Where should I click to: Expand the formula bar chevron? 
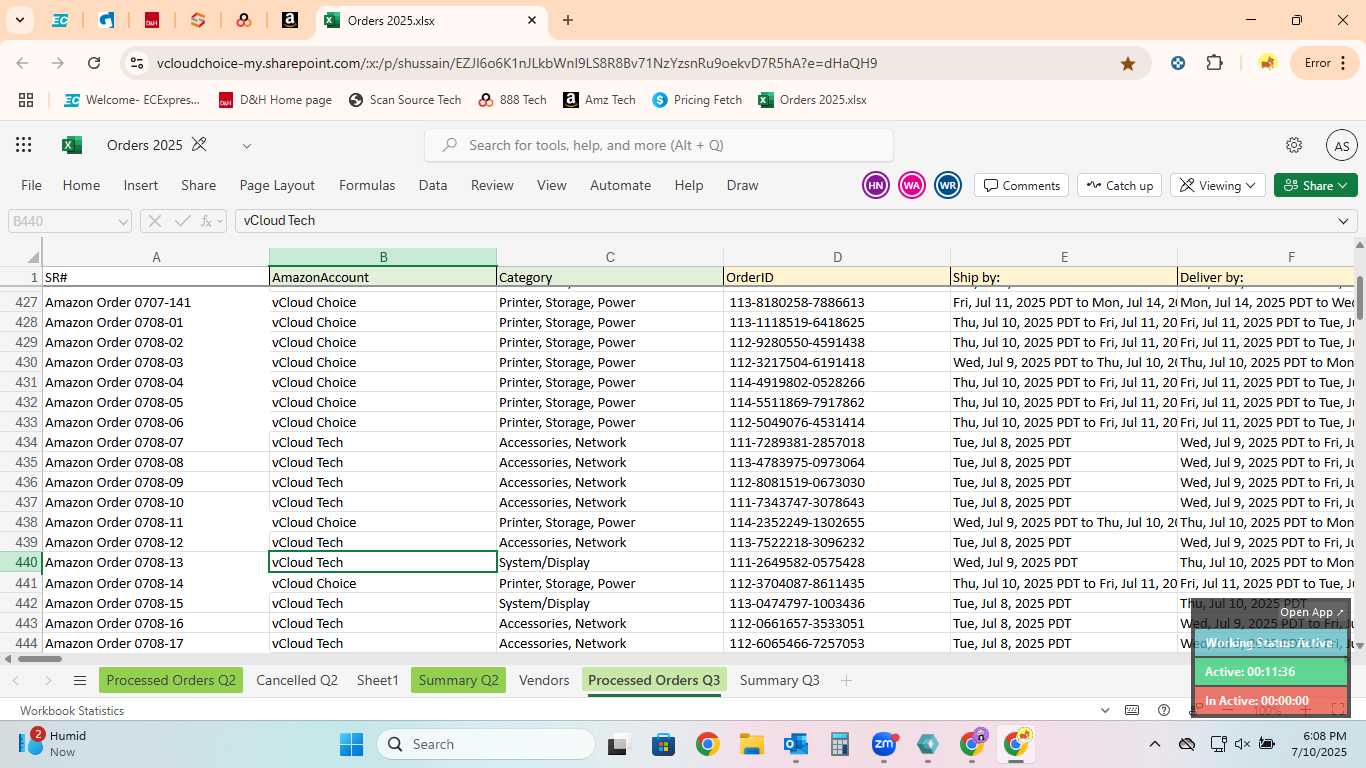1343,221
